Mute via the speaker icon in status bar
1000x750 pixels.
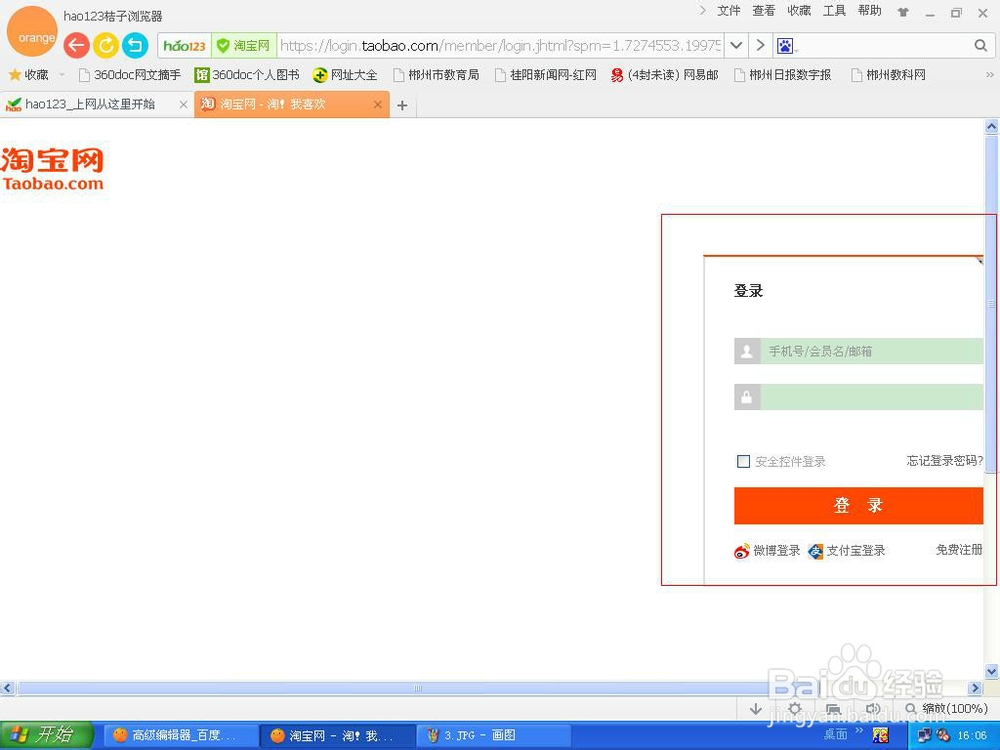click(x=873, y=709)
